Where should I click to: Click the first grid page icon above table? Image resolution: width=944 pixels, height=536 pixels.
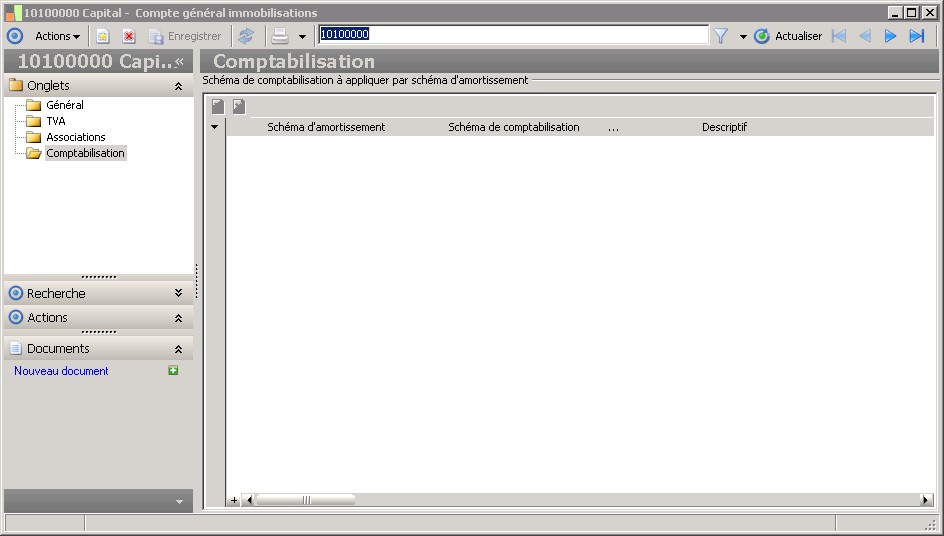[218, 107]
